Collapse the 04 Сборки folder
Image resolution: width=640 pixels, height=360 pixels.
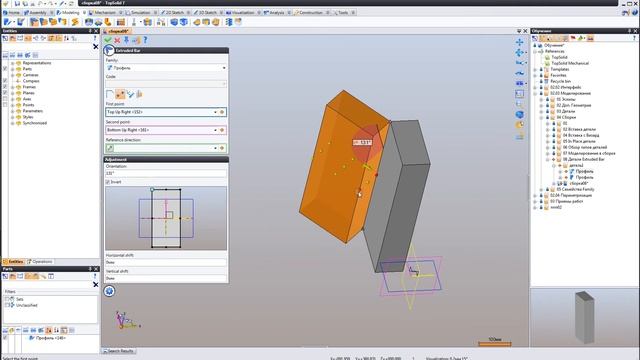click(x=542, y=117)
